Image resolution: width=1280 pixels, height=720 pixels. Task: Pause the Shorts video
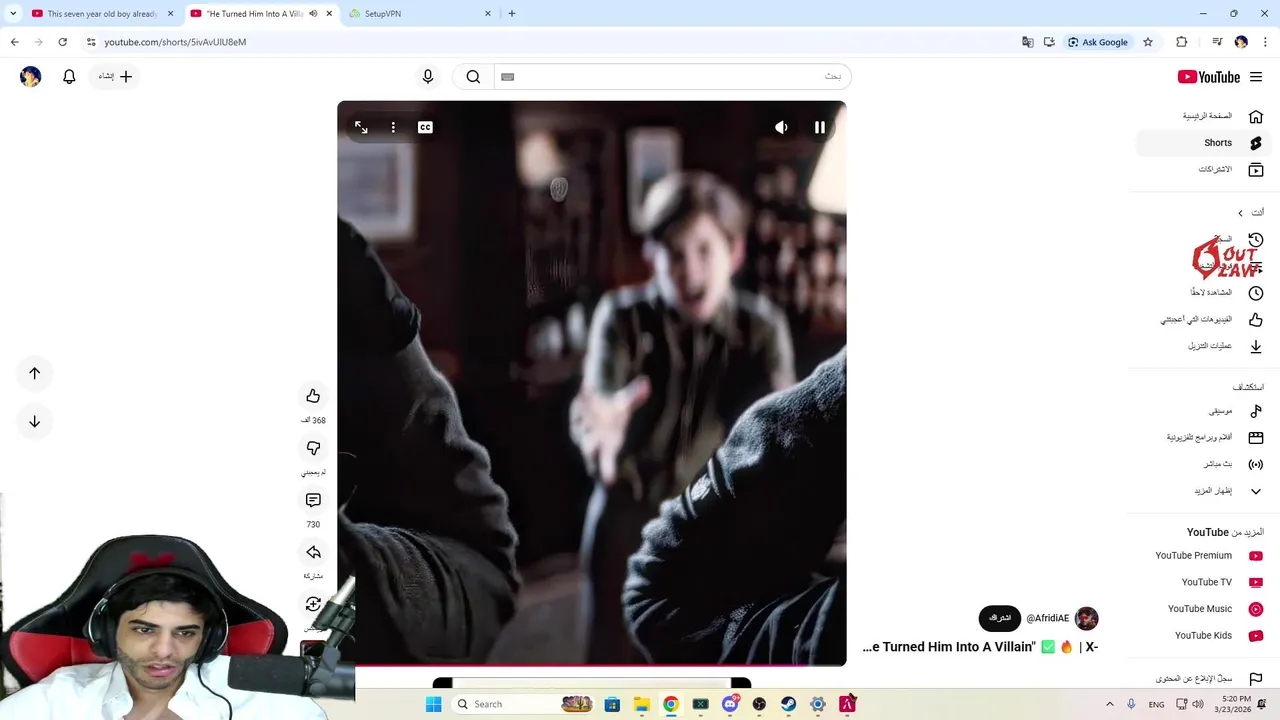coord(819,127)
